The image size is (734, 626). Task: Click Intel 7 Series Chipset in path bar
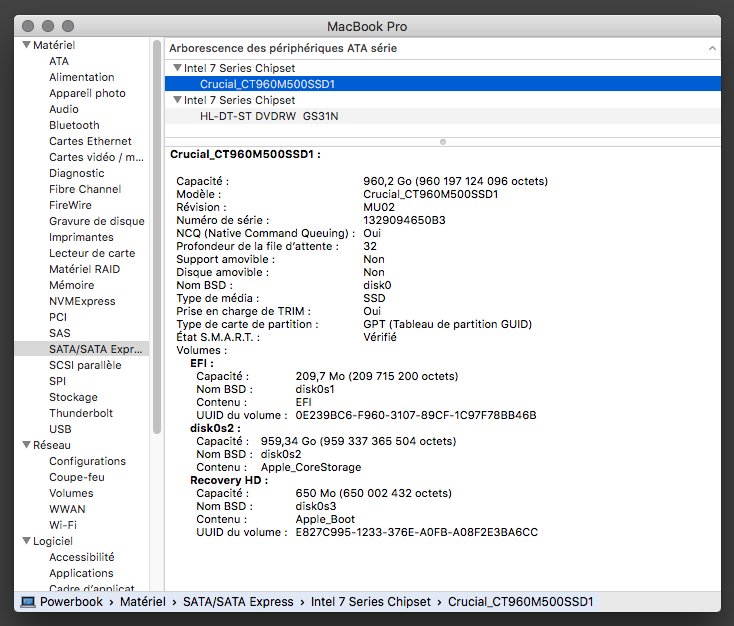[371, 602]
